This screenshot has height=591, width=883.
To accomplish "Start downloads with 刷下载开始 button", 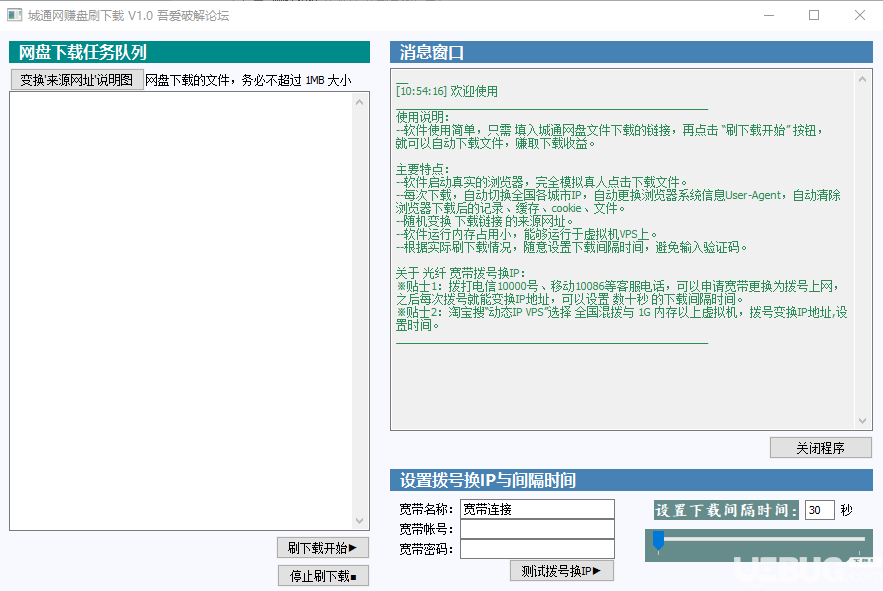I will (x=323, y=548).
